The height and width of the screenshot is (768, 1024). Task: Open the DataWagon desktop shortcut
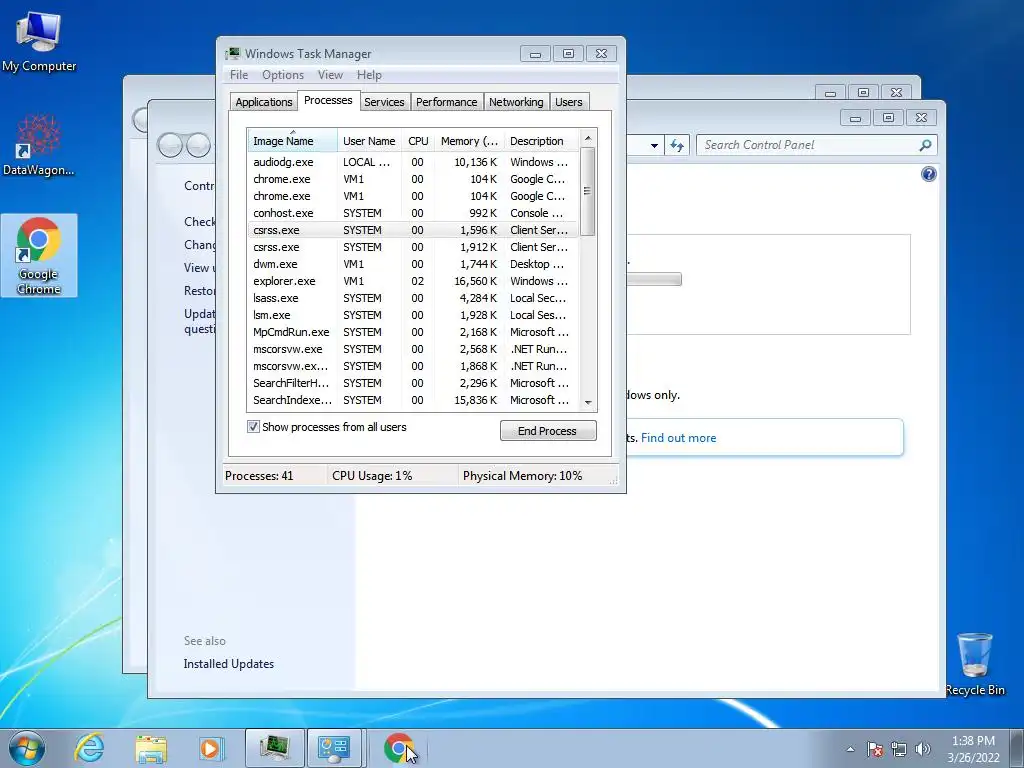click(x=39, y=145)
